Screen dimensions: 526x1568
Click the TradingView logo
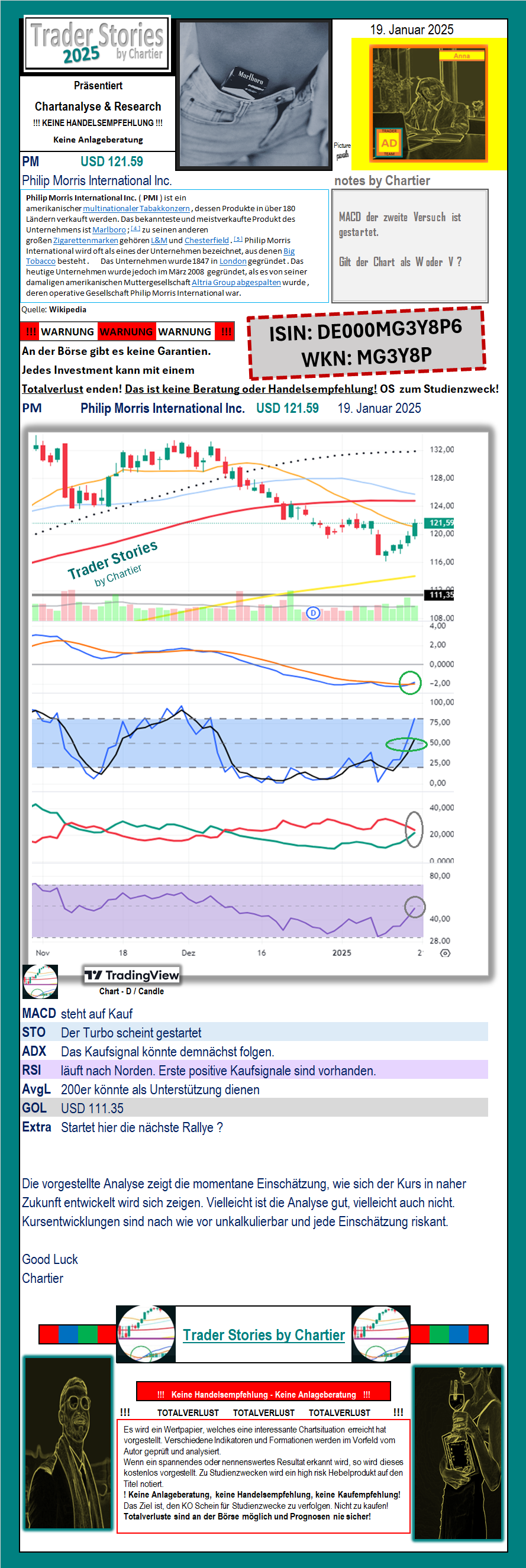tap(131, 975)
